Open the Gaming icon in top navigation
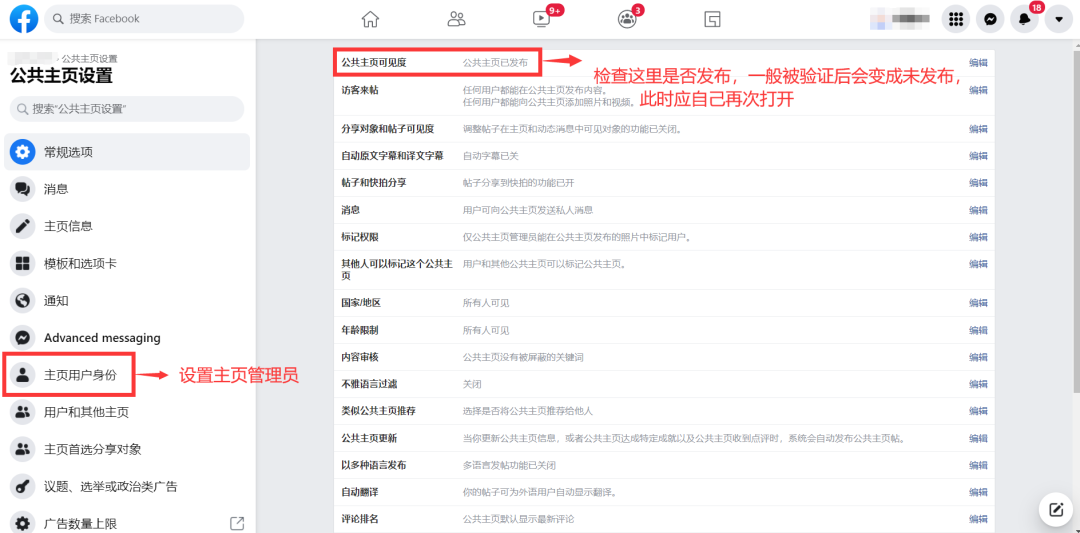Viewport: 1080px width, 533px height. (712, 19)
